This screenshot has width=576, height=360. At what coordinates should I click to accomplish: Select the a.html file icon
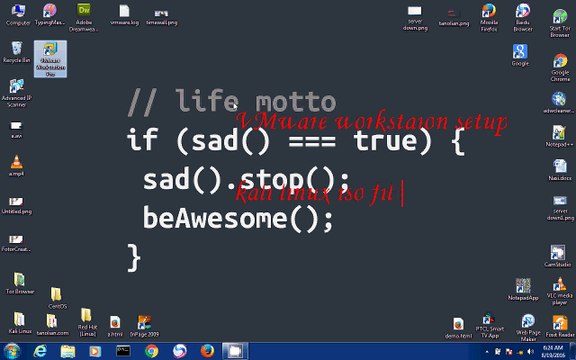click(x=115, y=326)
